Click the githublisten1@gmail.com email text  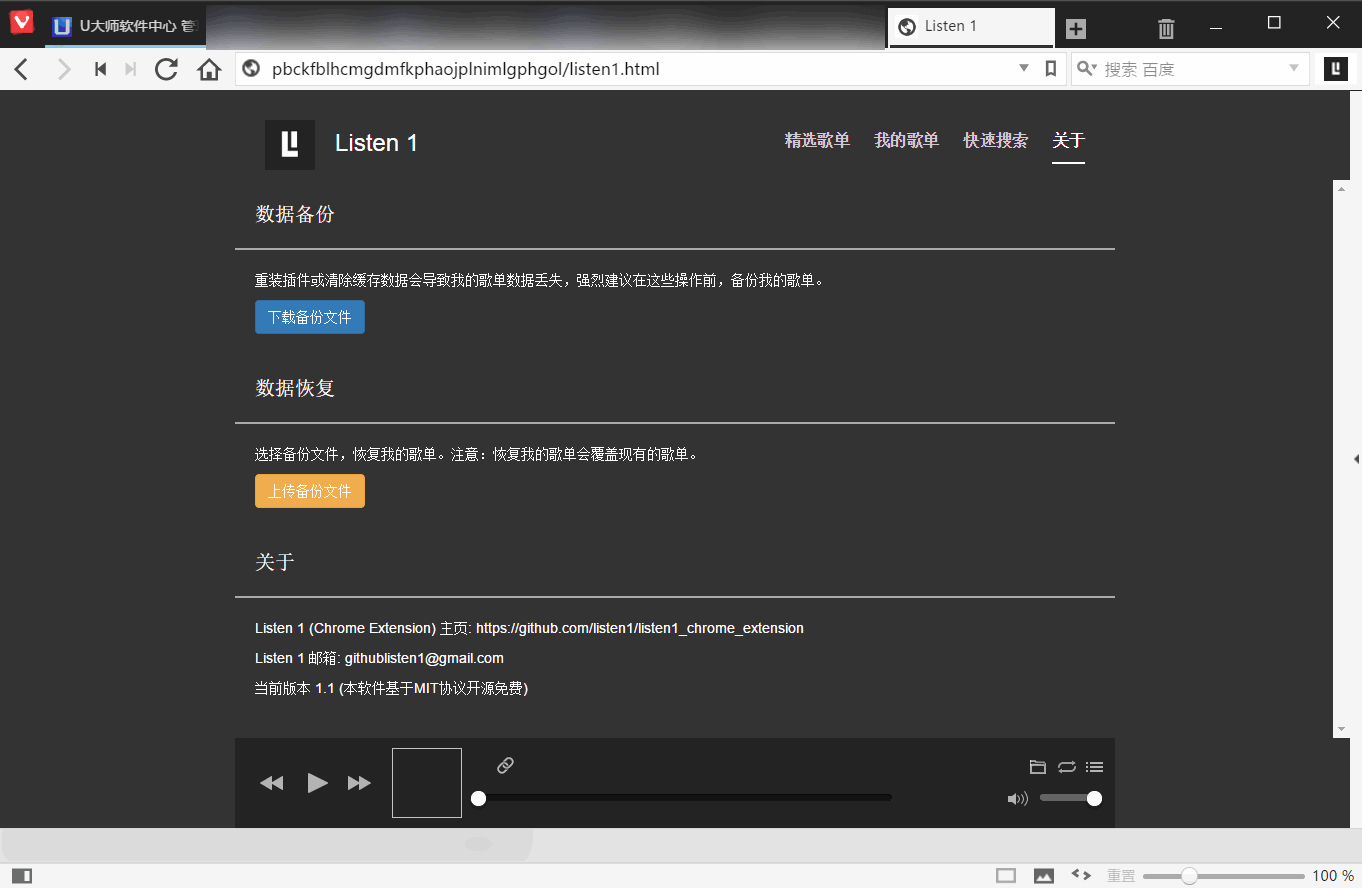click(424, 659)
